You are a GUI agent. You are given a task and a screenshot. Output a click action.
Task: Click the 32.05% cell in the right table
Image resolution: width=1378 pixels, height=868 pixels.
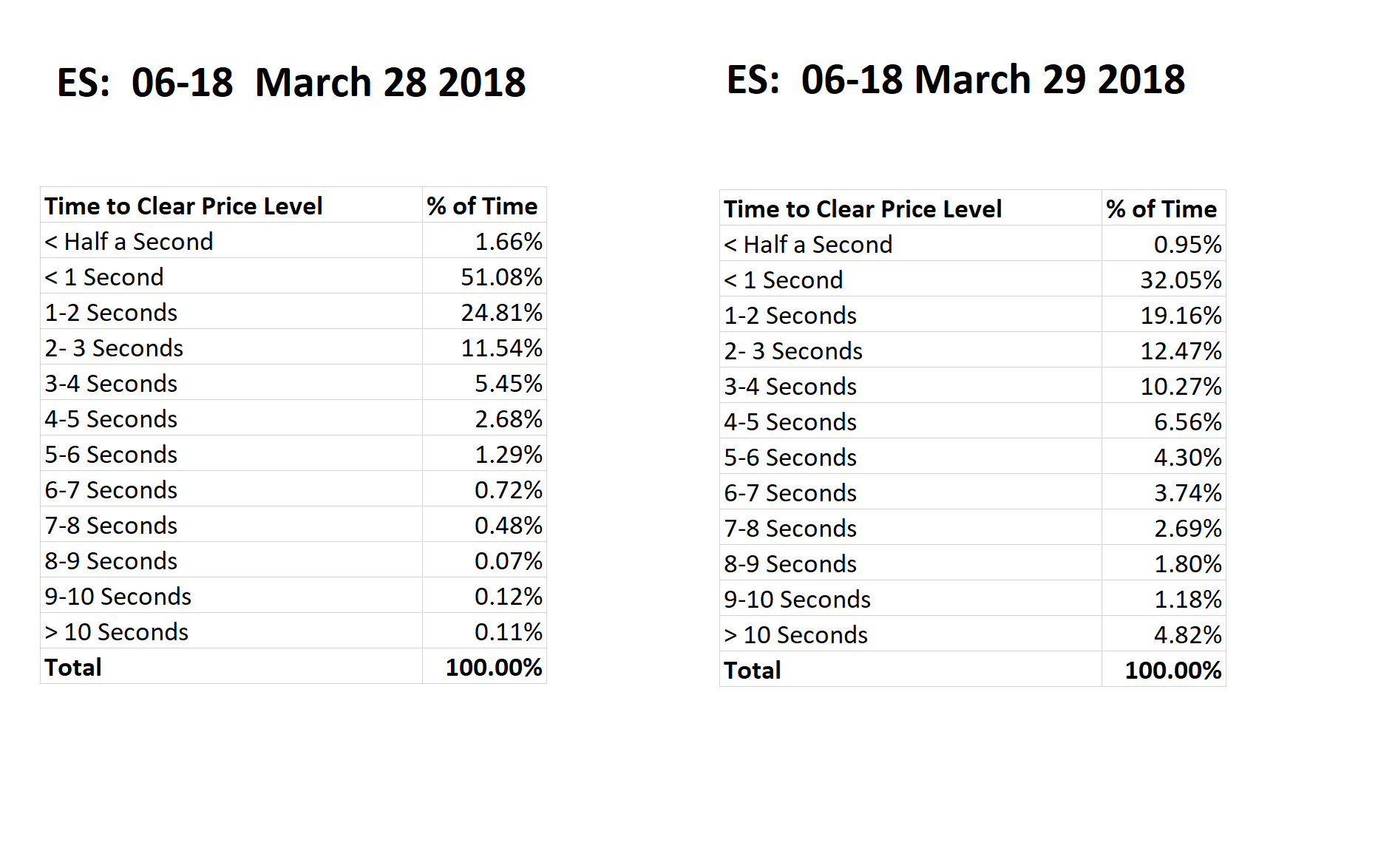[1164, 279]
